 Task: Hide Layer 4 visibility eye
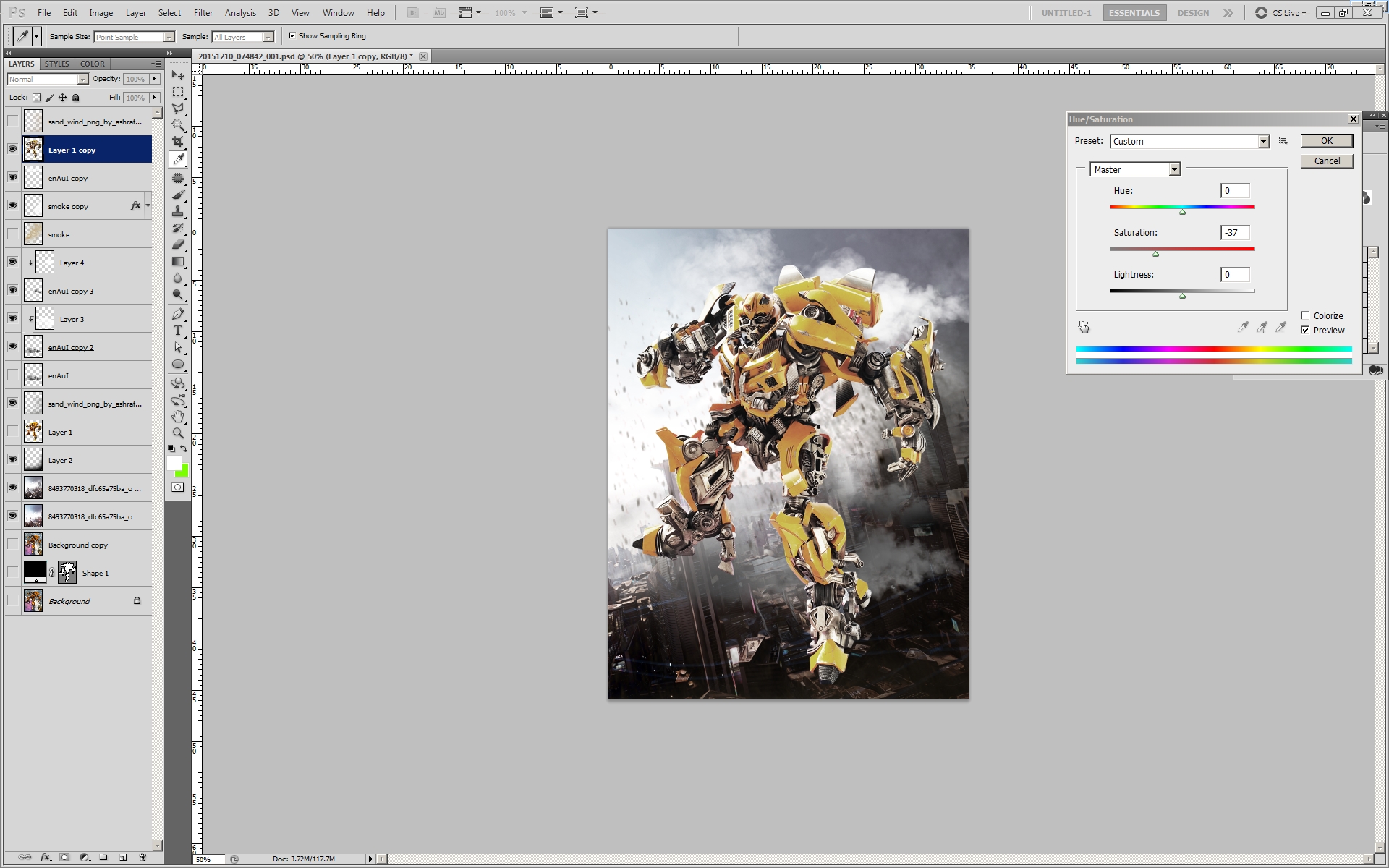coord(12,262)
